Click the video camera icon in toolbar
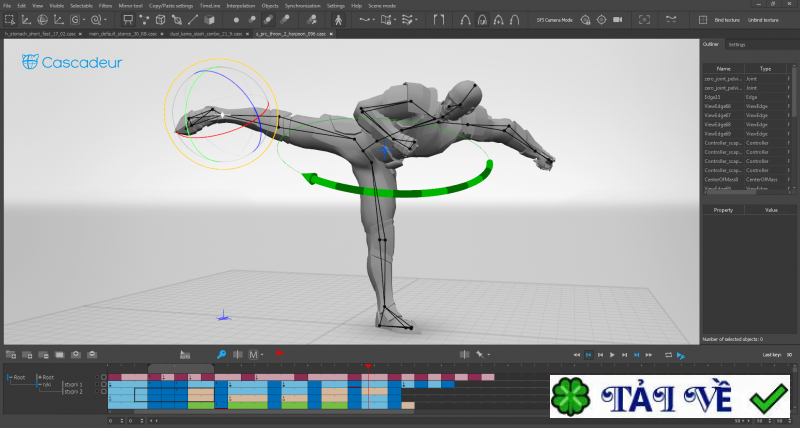Image resolution: width=800 pixels, height=428 pixels. pyautogui.click(x=617, y=19)
